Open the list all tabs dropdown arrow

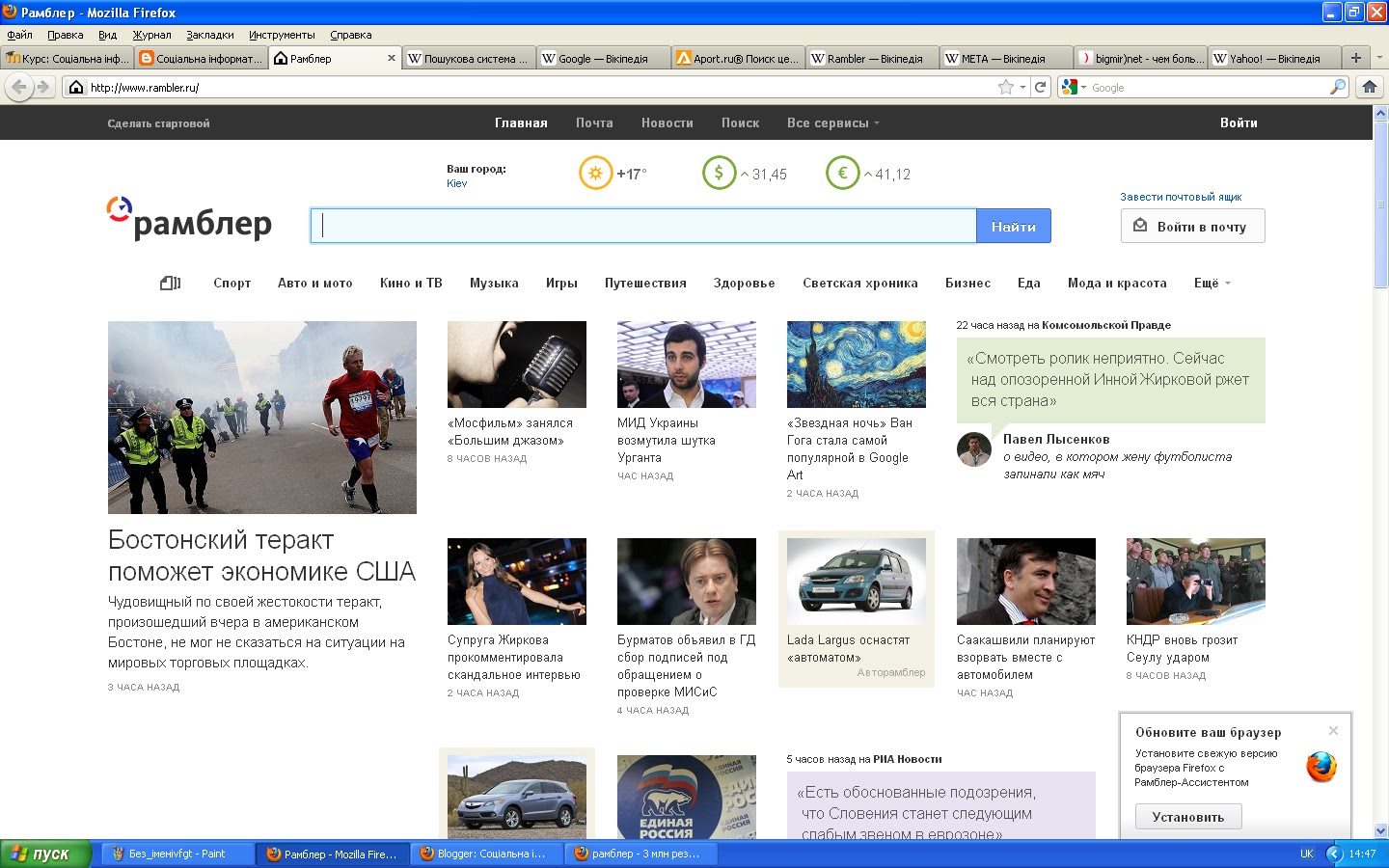tap(1378, 58)
